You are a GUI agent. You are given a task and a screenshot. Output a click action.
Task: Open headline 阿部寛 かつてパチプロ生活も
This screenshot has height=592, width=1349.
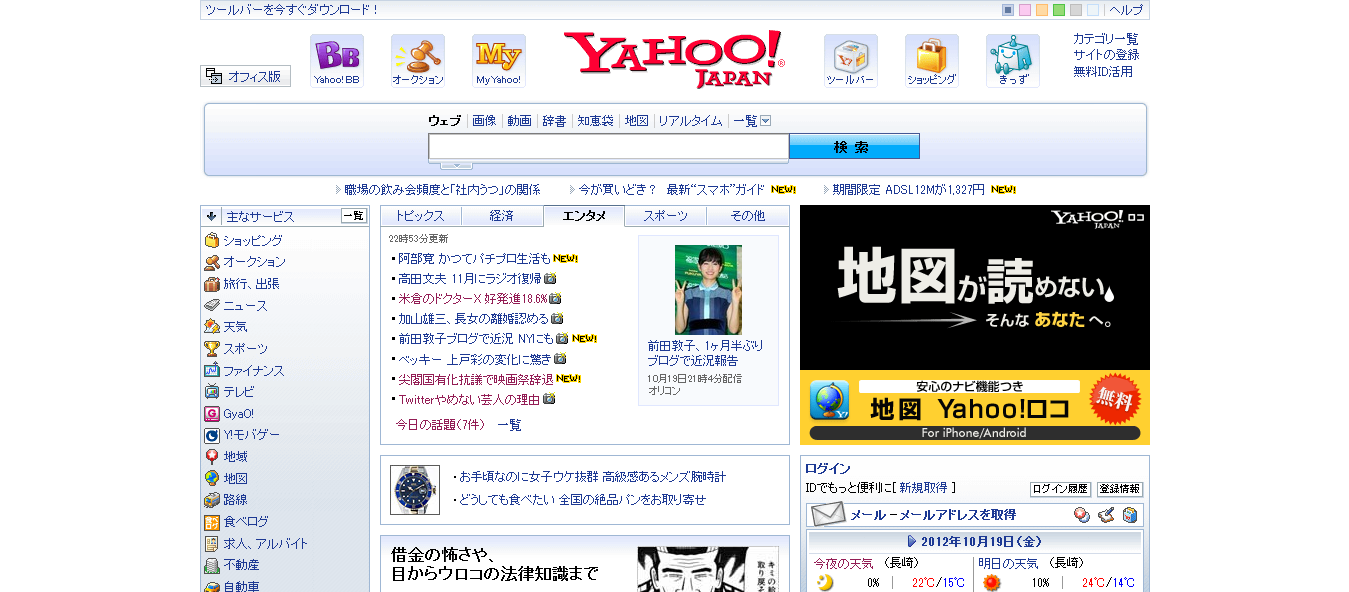(475, 259)
